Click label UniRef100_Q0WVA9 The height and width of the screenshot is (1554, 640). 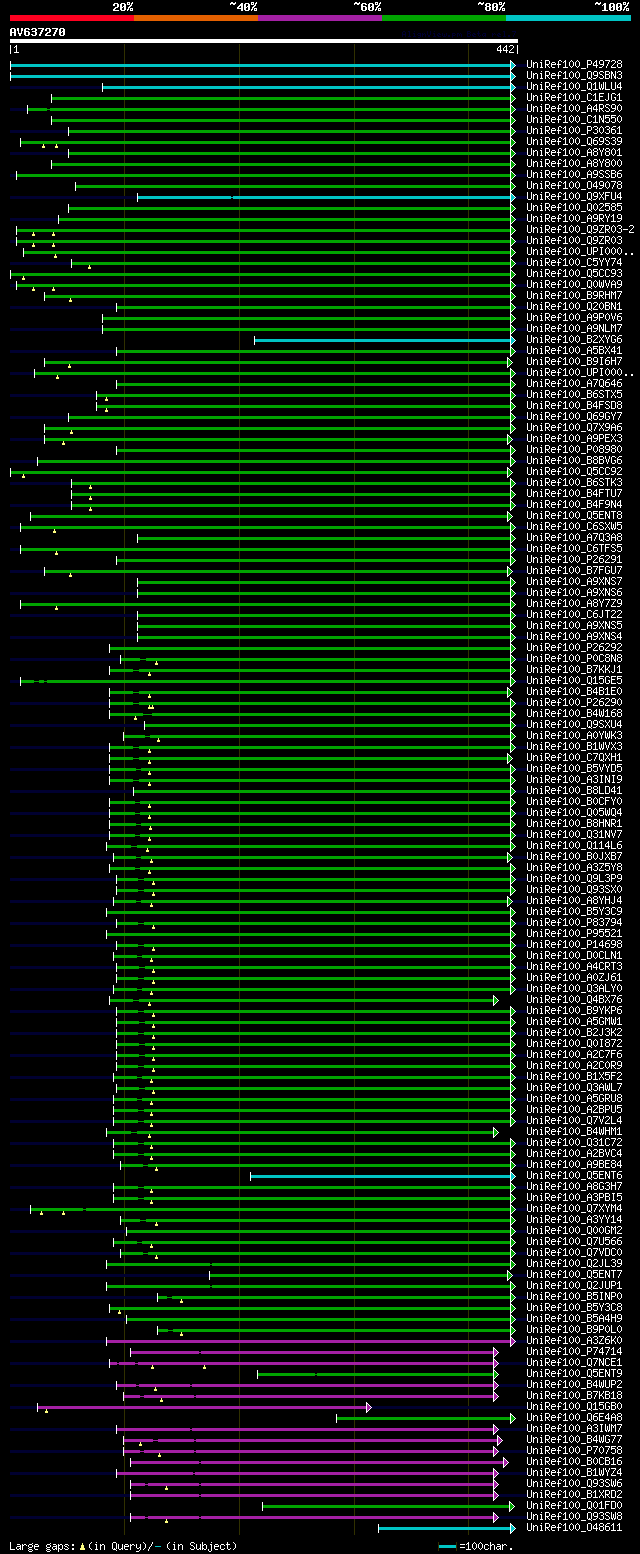pos(574,285)
